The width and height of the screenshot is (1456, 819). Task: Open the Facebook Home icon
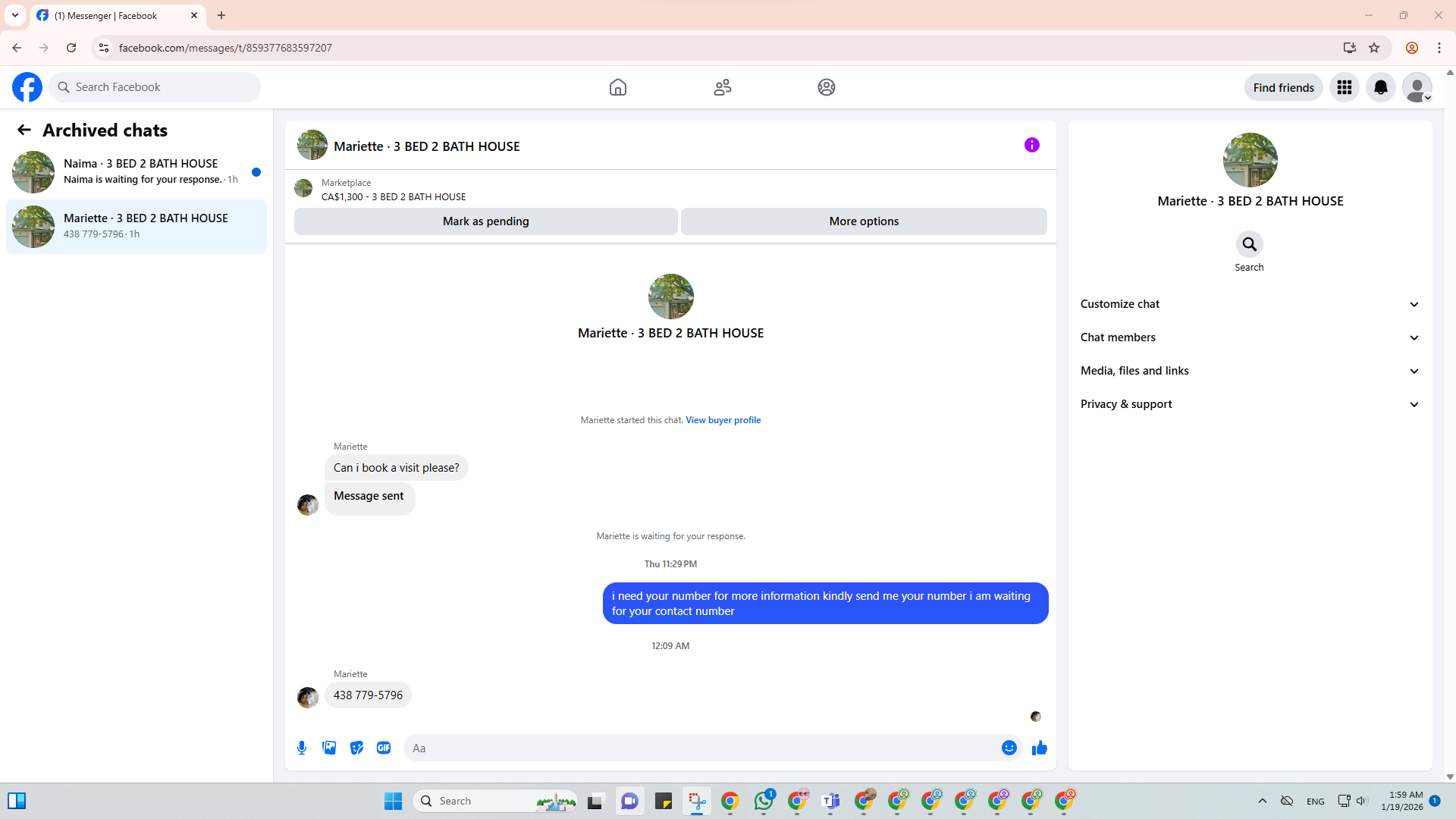[618, 87]
